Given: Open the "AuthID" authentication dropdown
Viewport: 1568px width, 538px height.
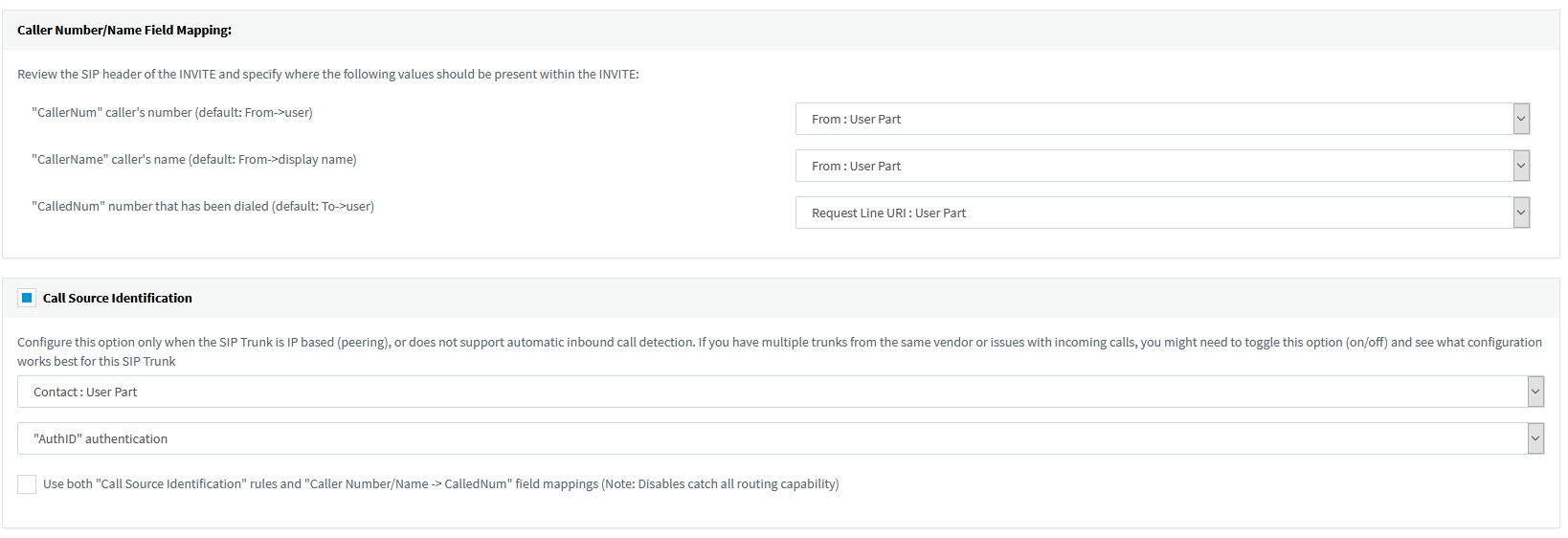Looking at the screenshot, I should (x=772, y=438).
